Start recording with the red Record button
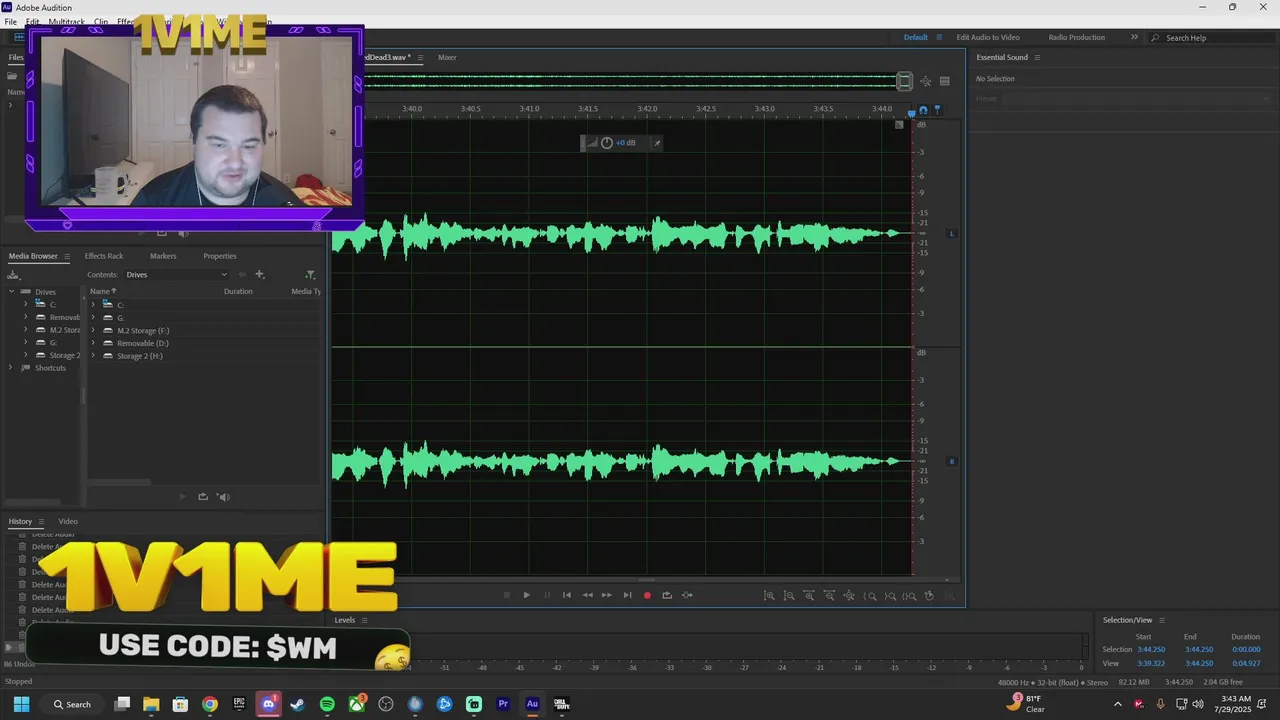 click(647, 595)
